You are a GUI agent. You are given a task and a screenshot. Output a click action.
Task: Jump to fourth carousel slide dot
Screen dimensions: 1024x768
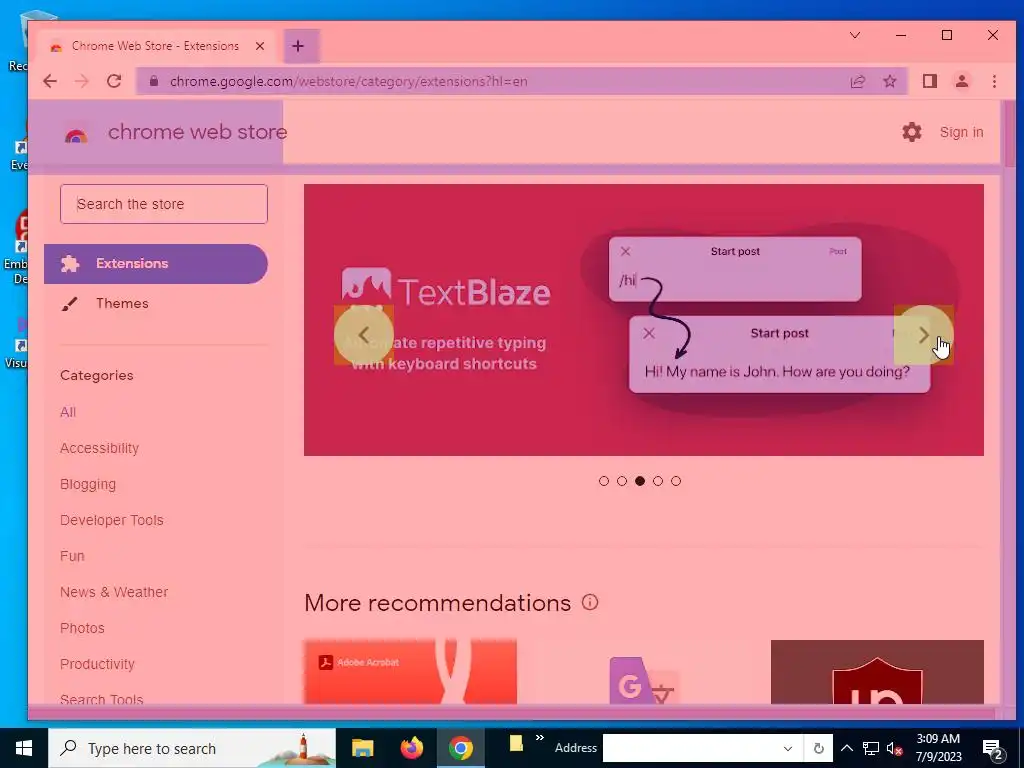pyautogui.click(x=658, y=481)
